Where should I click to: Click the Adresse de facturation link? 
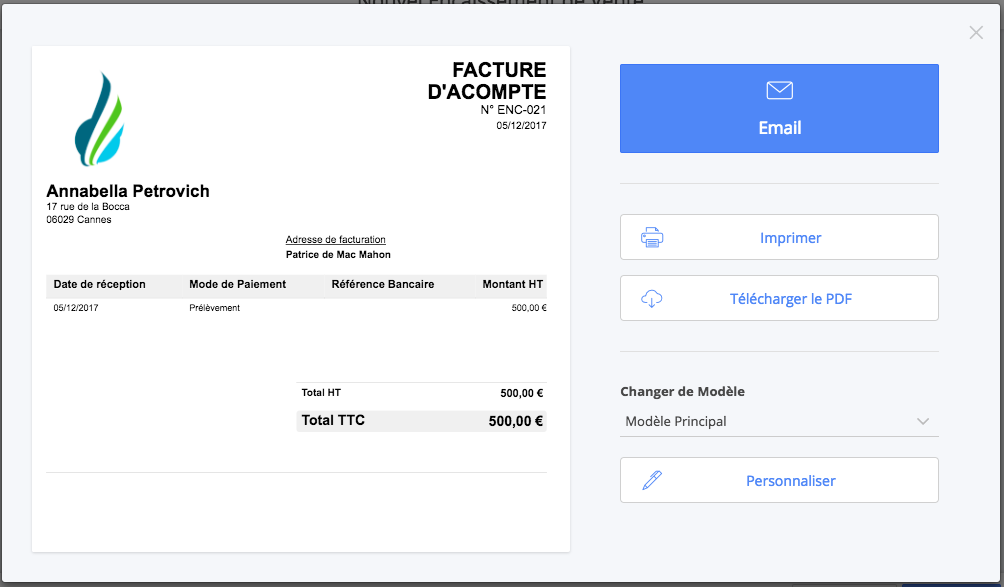click(x=336, y=239)
